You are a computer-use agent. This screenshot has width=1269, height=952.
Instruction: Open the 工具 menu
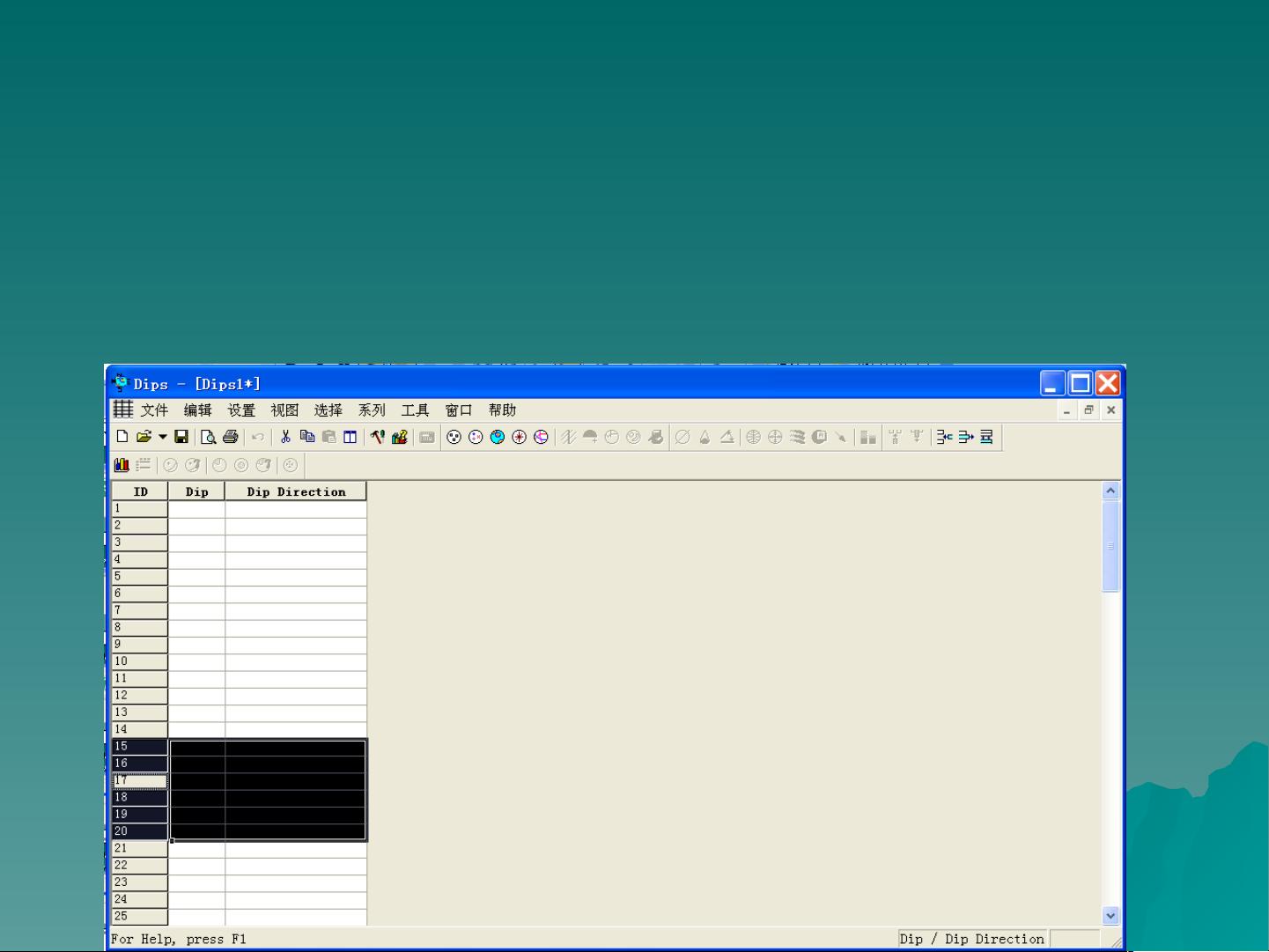[x=415, y=410]
